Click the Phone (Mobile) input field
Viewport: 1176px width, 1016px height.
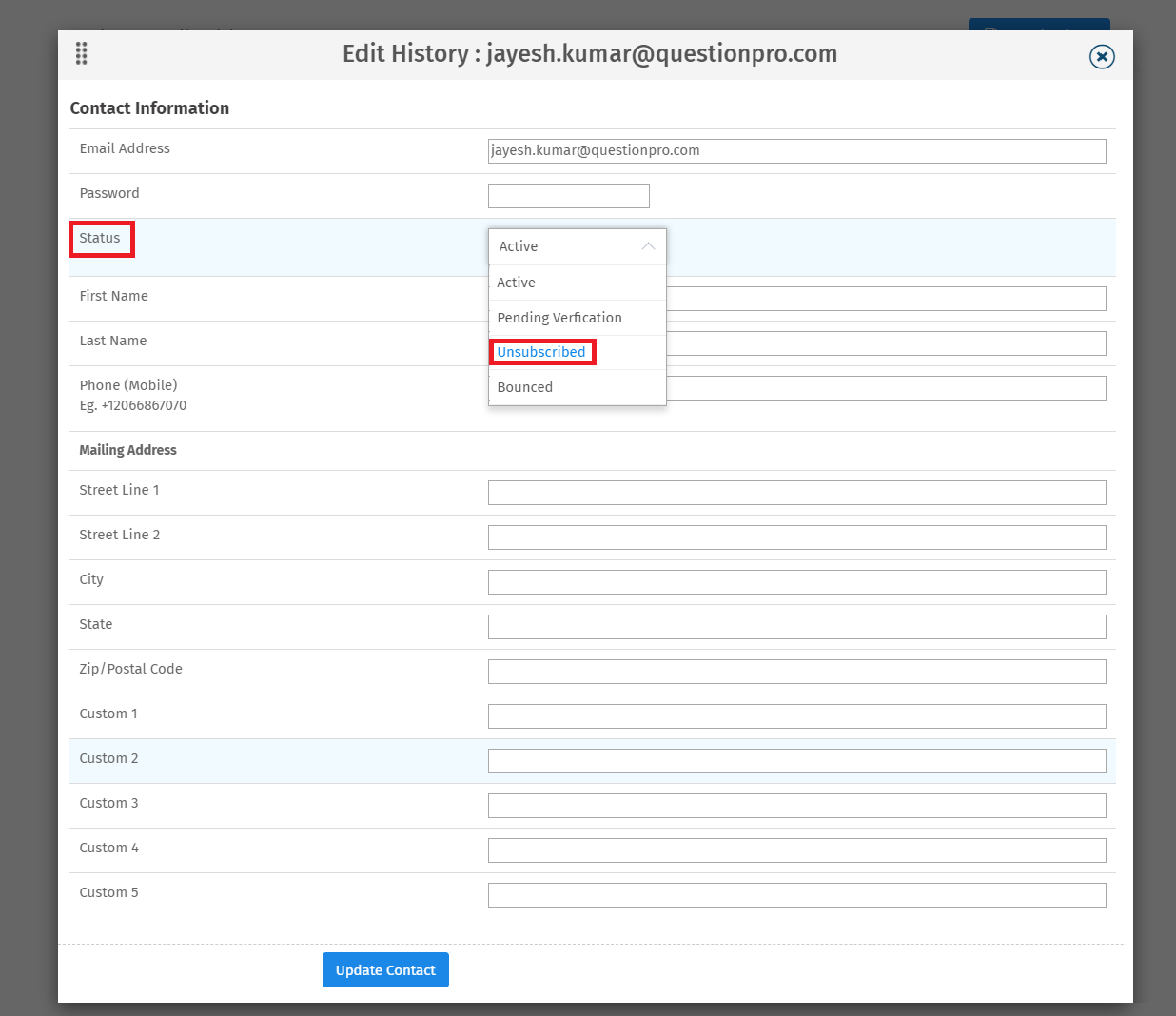[856, 387]
